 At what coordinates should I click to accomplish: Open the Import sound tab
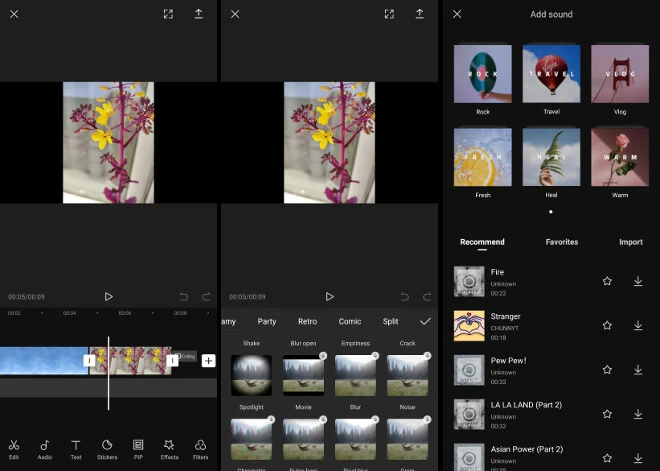631,242
